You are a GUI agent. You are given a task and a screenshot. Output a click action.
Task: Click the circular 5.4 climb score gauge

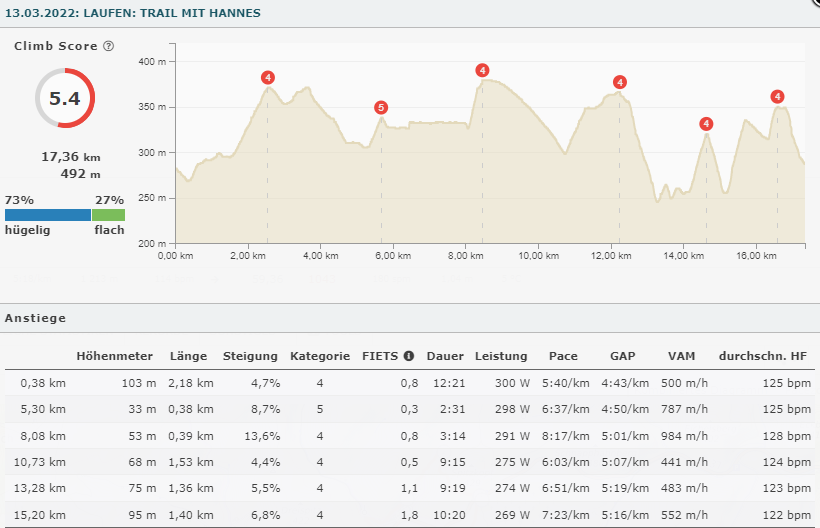coord(64,98)
